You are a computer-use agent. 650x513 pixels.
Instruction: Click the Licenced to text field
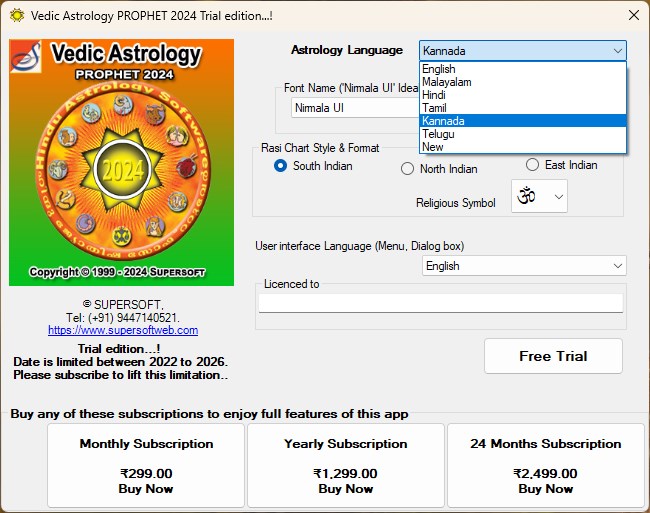(x=440, y=303)
